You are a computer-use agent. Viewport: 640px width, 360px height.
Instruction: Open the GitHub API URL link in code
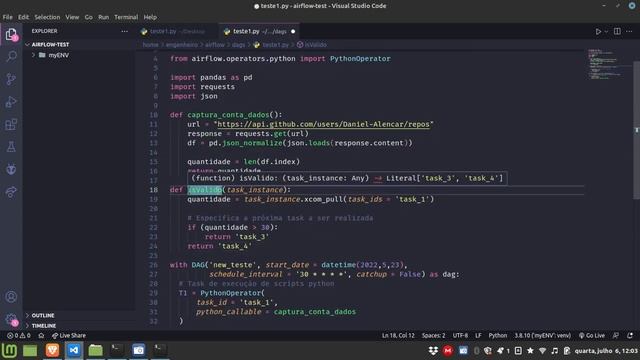[323, 124]
